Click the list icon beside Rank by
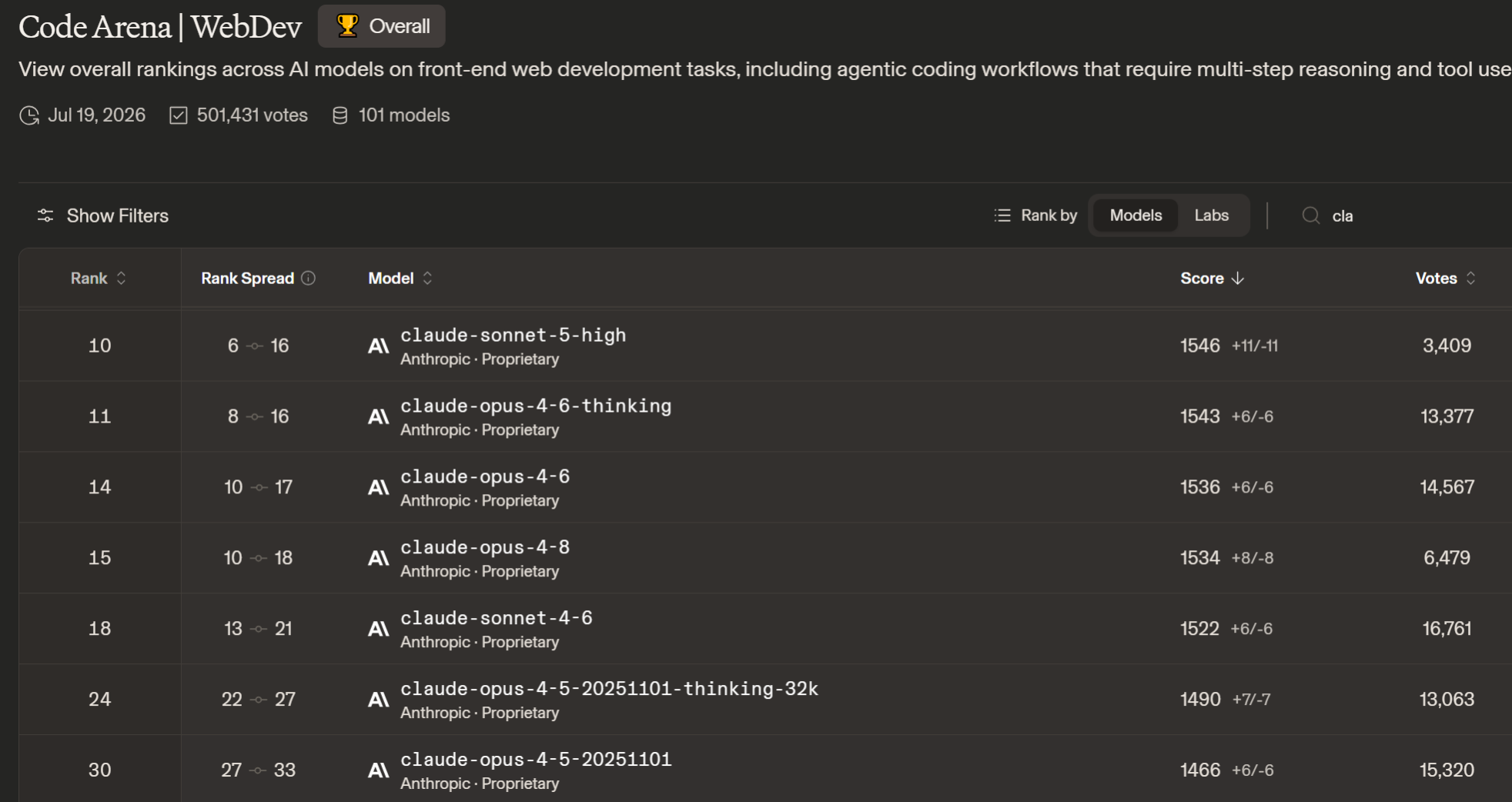 point(1002,216)
